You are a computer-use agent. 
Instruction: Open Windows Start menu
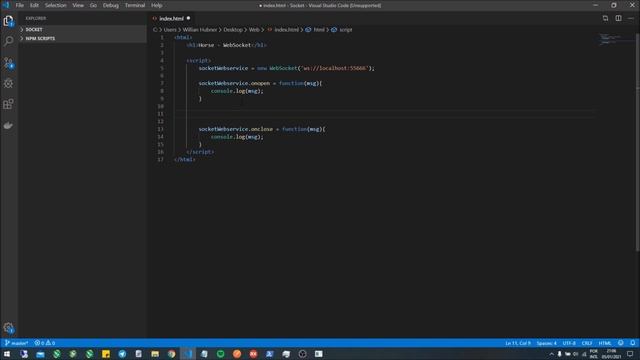click(x=7, y=354)
